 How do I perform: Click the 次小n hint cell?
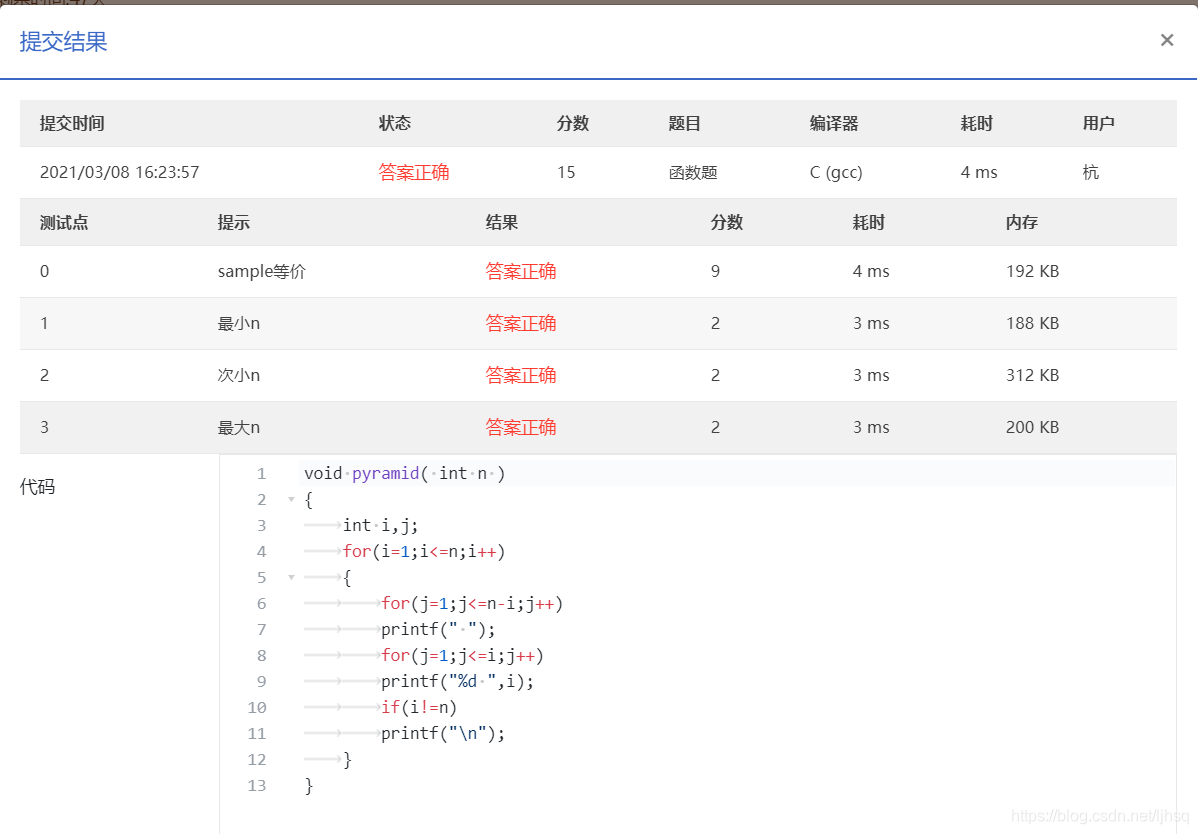238,375
